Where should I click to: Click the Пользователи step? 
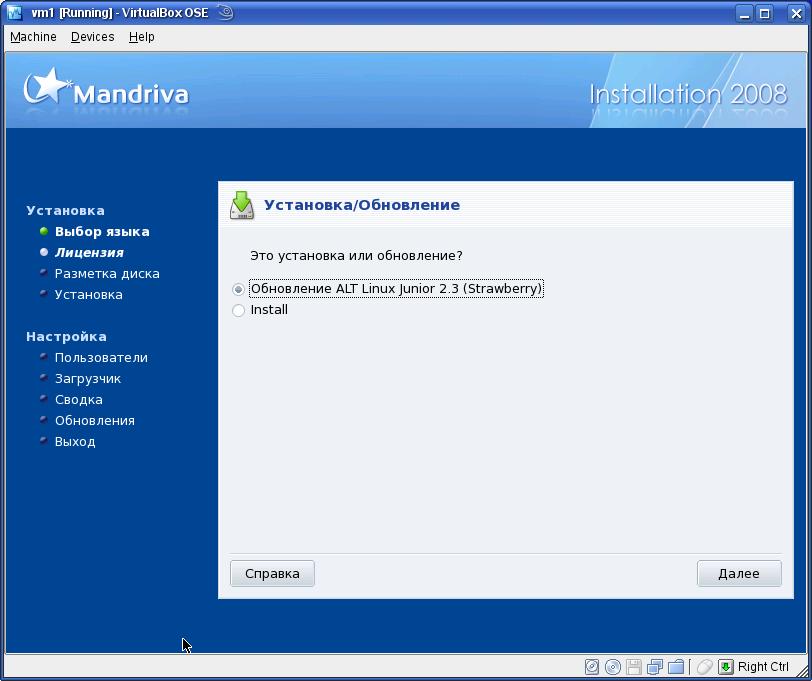[x=102, y=358]
